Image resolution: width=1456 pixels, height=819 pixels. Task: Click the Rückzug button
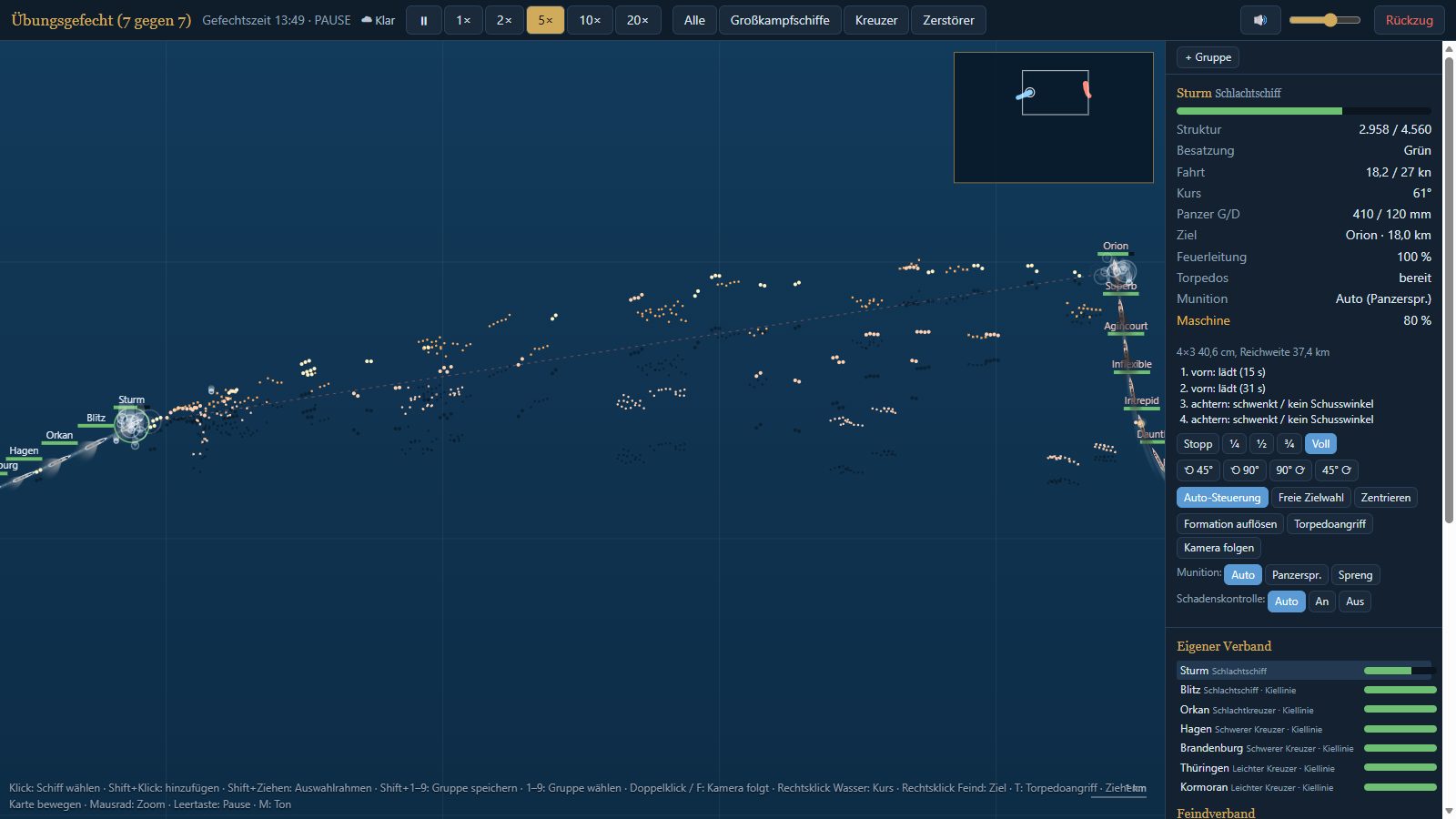click(1409, 20)
